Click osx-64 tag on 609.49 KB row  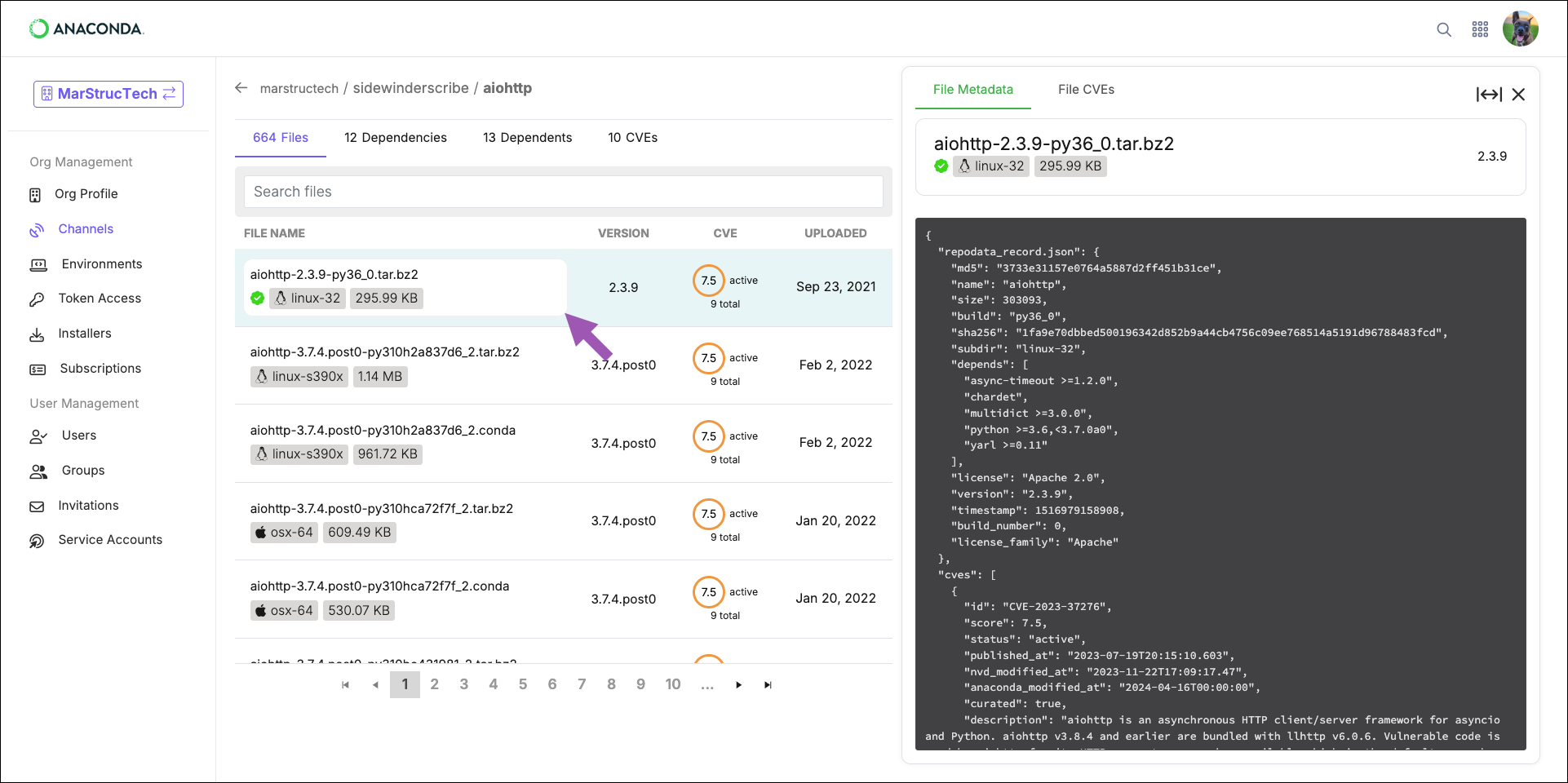[x=284, y=533]
